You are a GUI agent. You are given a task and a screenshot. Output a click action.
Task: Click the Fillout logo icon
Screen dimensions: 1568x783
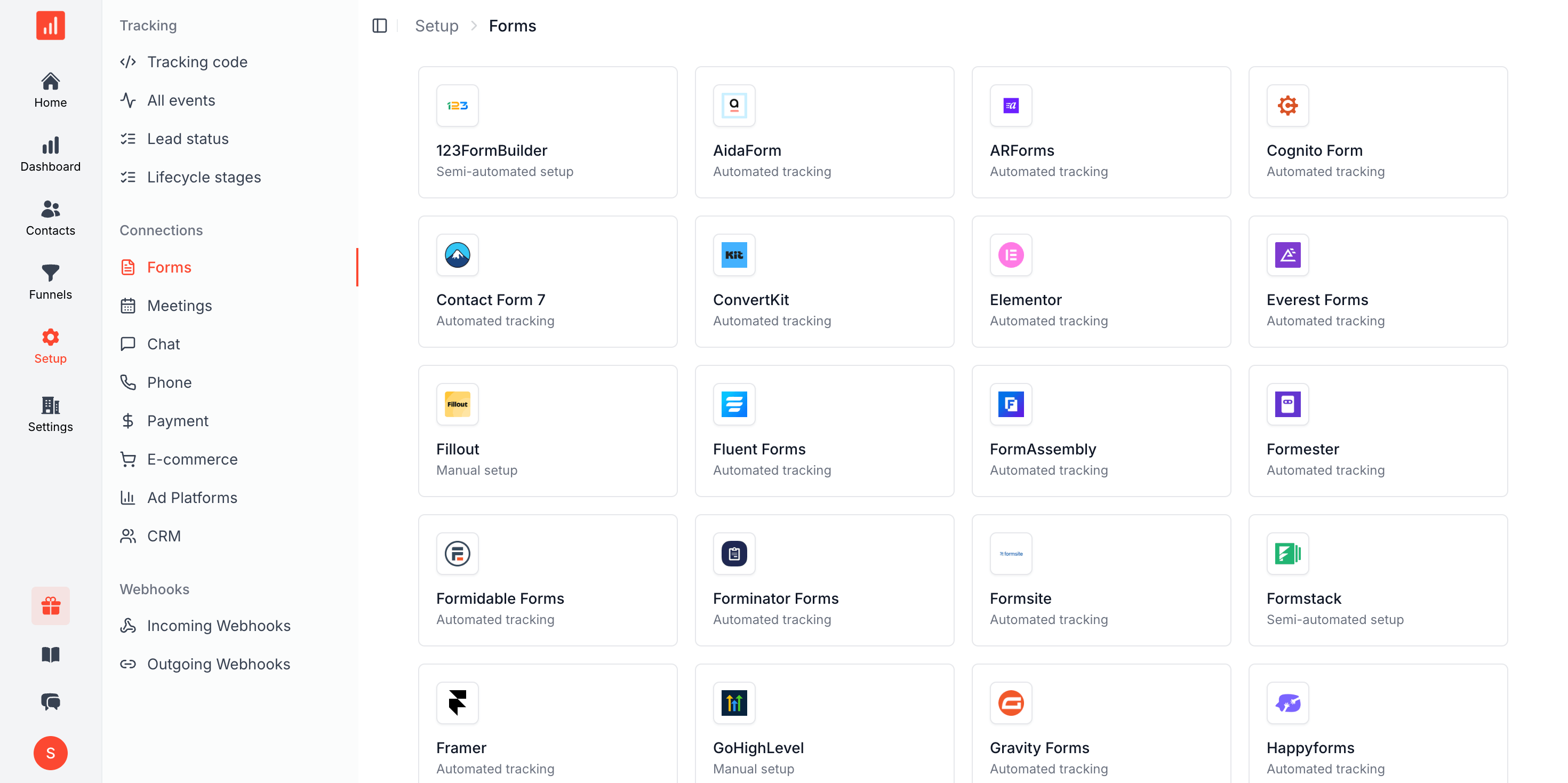pyautogui.click(x=457, y=404)
